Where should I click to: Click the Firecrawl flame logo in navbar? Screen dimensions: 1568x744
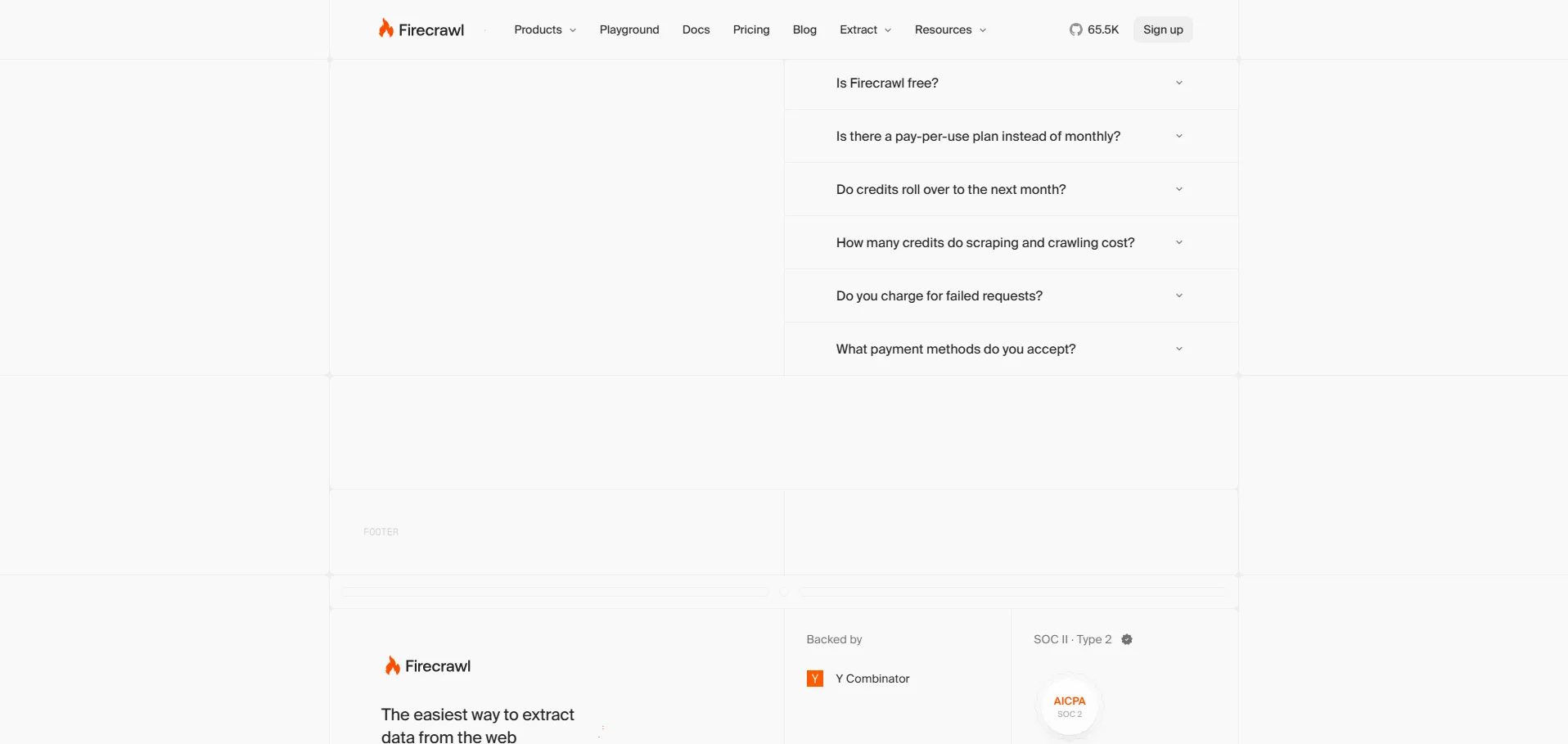(386, 29)
